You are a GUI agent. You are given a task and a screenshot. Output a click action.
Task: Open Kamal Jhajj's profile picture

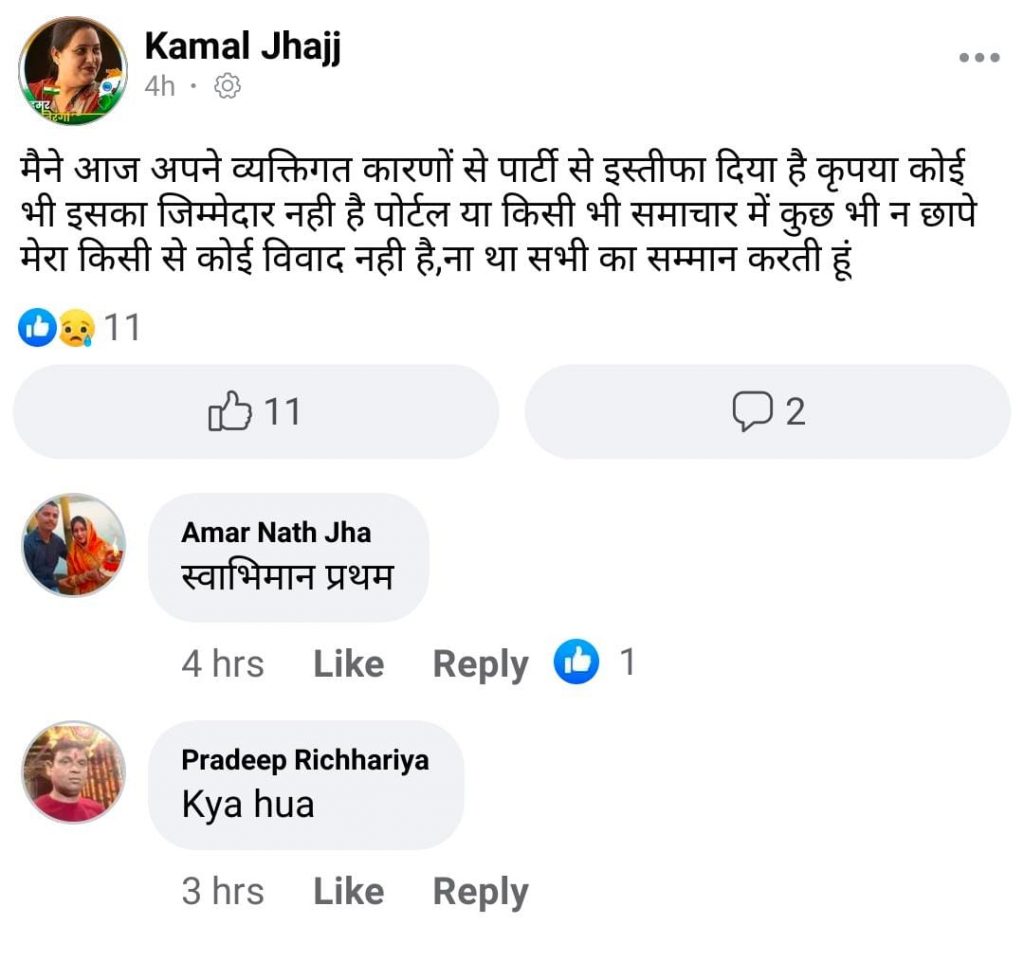click(x=74, y=71)
